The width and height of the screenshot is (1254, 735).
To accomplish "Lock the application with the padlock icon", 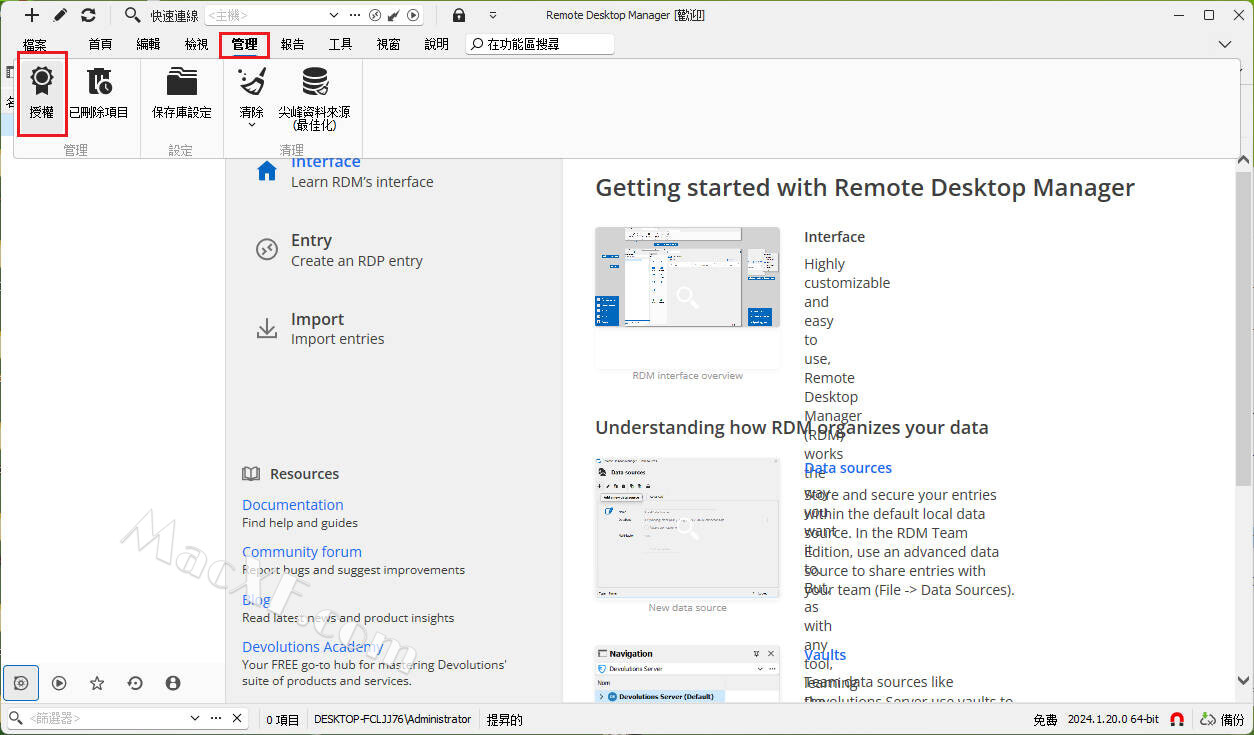I will point(458,15).
